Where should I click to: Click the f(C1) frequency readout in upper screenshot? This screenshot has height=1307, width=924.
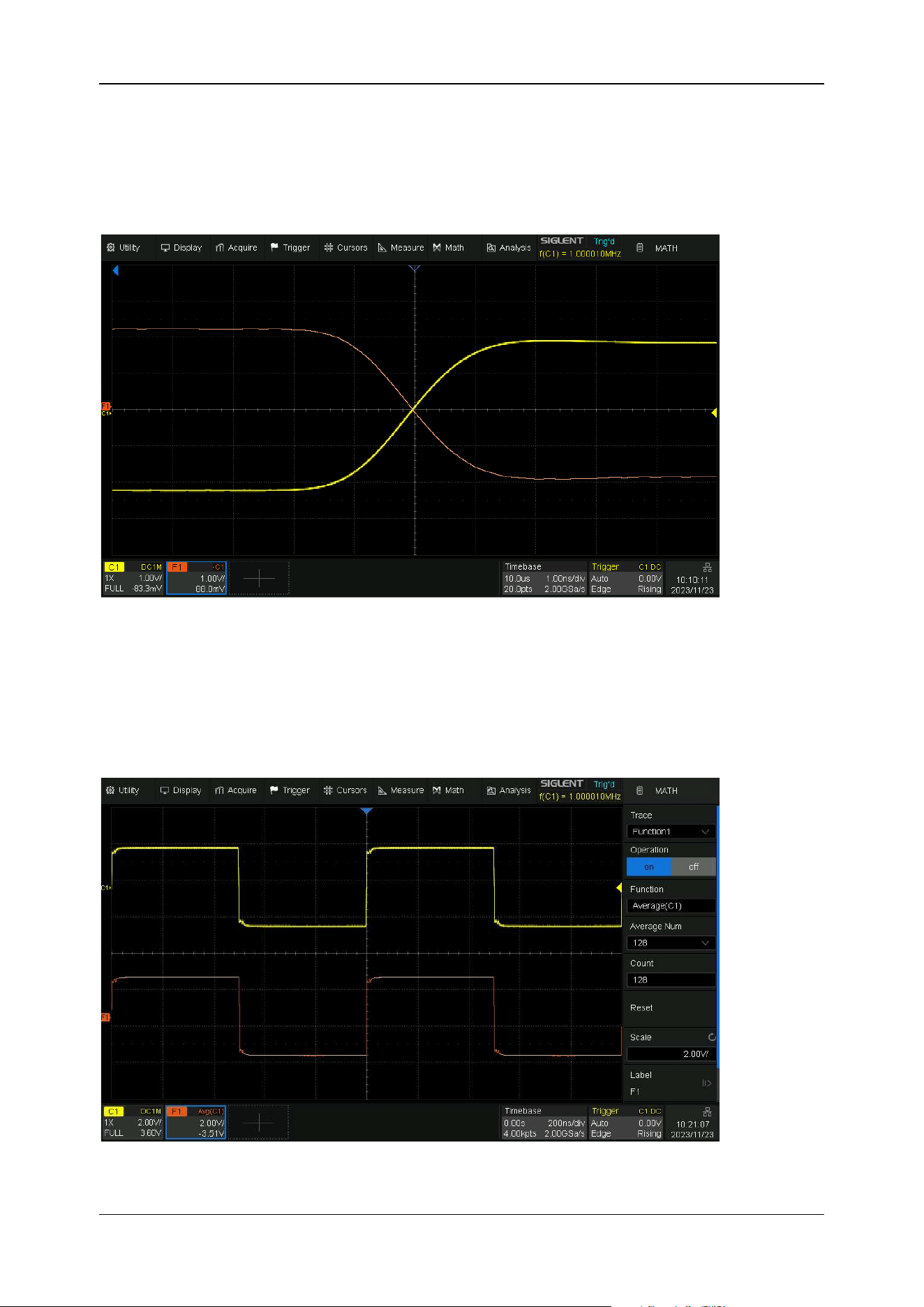click(580, 254)
